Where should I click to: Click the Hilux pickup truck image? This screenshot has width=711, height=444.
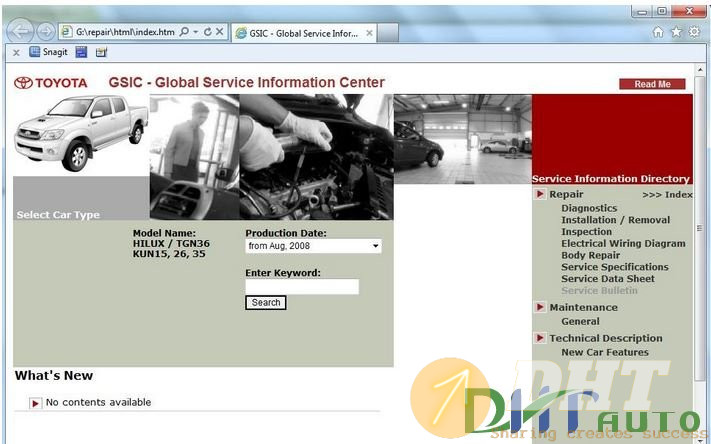click(82, 132)
